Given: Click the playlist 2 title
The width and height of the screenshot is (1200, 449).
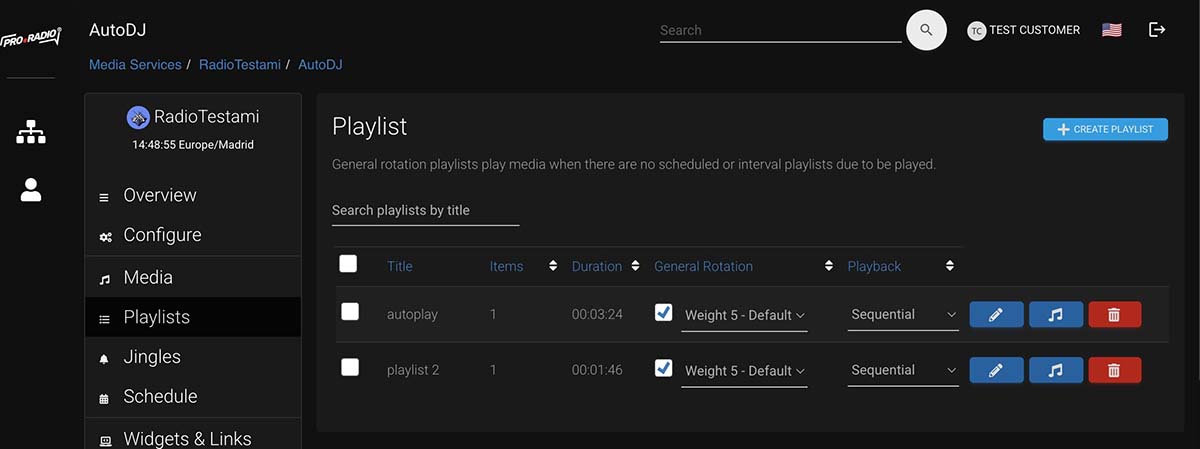Looking at the screenshot, I should [413, 370].
